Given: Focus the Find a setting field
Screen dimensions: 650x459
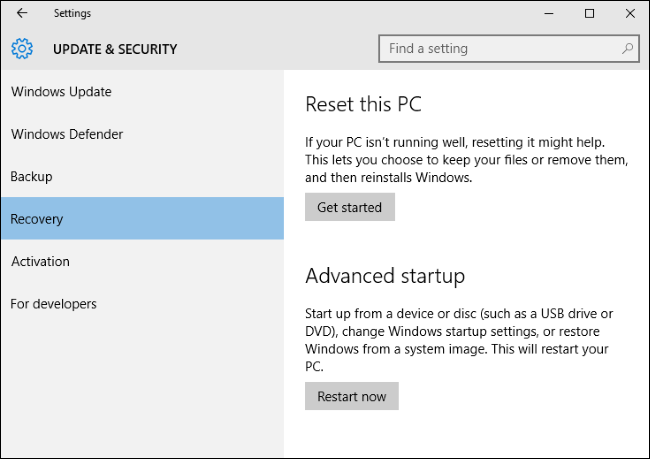Looking at the screenshot, I should point(509,49).
